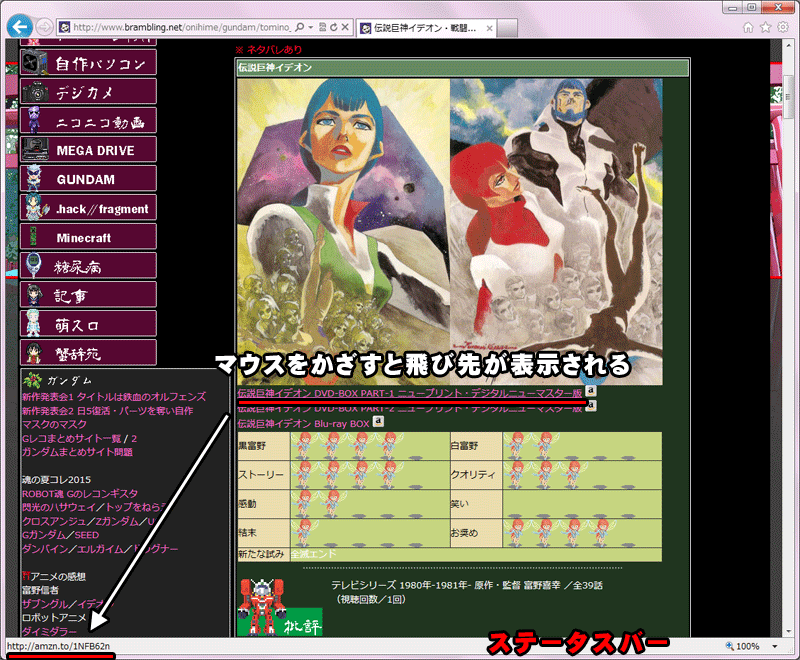Open the 伝説巨神イデオン Blu-ray BOX link
The height and width of the screenshot is (660, 800).
point(304,423)
